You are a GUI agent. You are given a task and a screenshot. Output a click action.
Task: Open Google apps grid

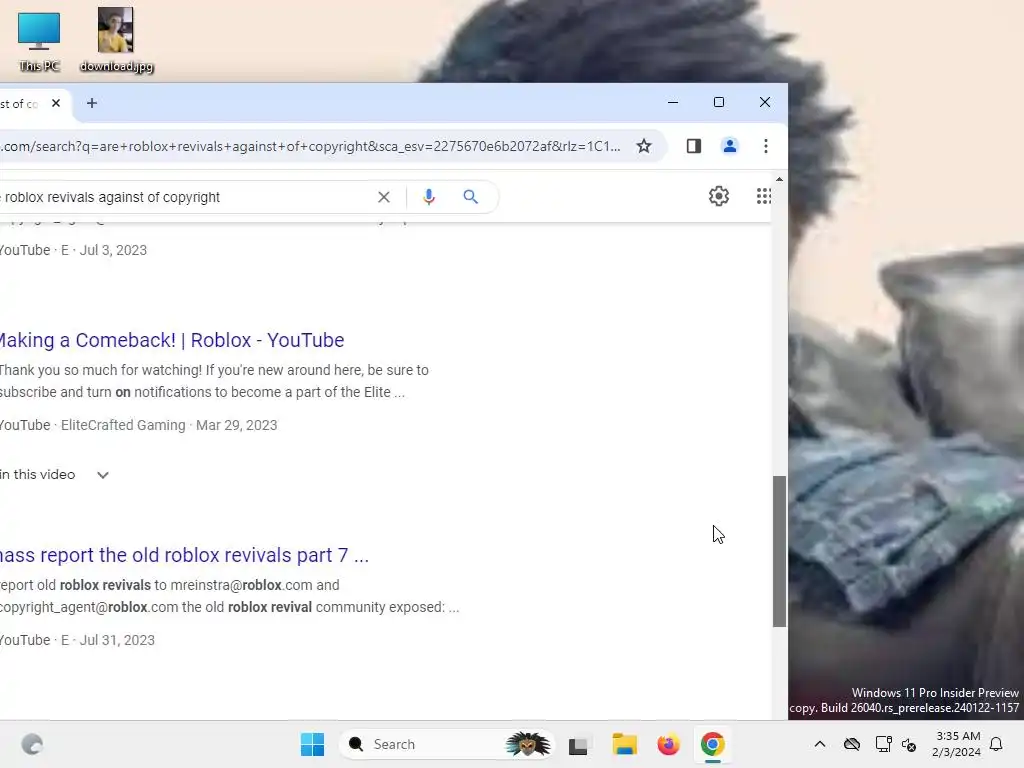[763, 196]
